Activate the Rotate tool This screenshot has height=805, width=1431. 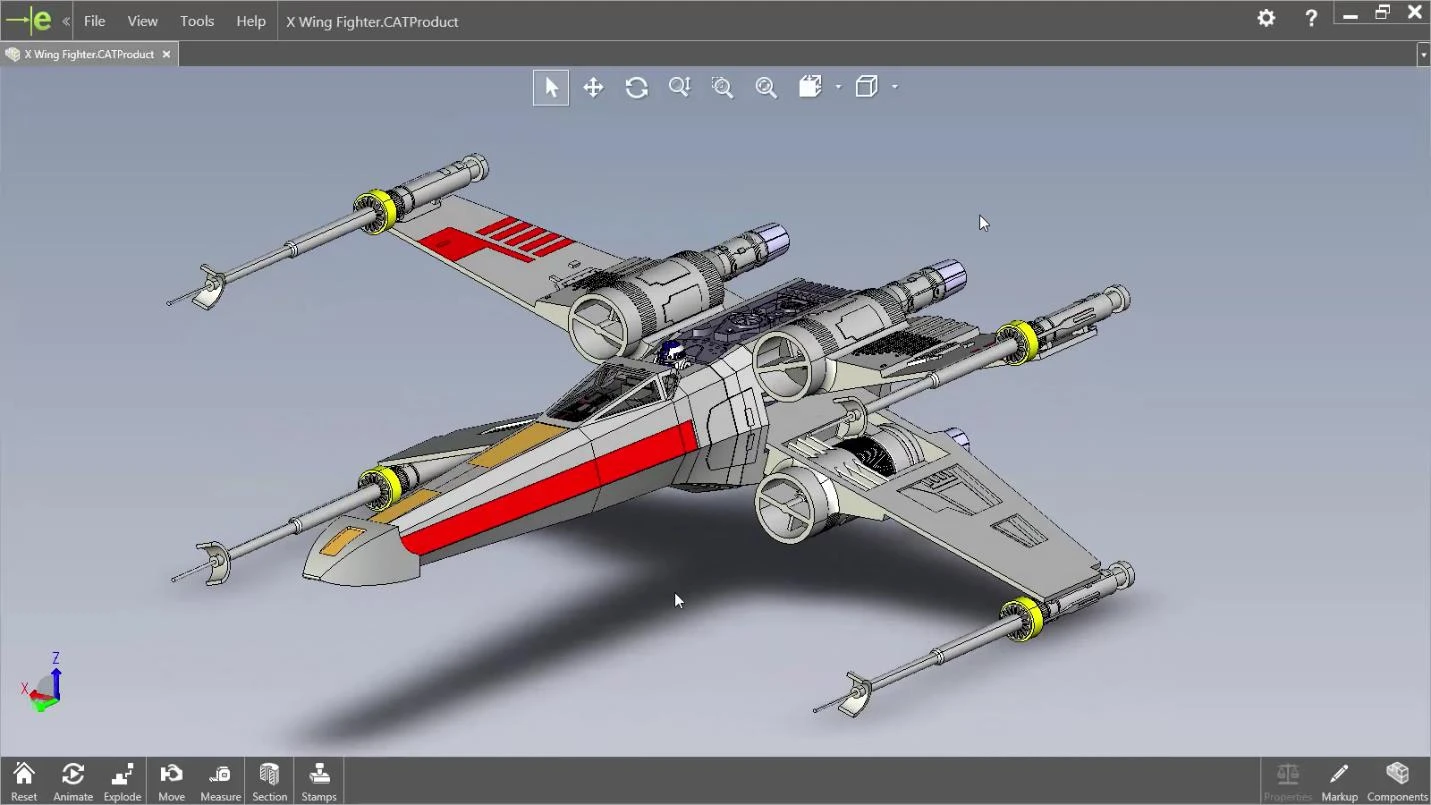coord(636,87)
